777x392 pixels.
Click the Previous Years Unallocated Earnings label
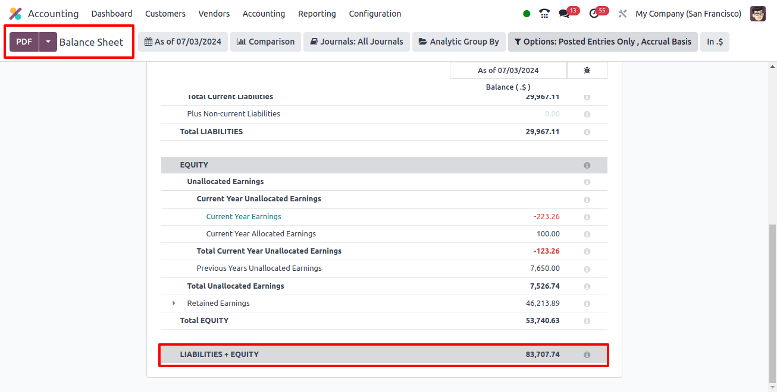259,268
